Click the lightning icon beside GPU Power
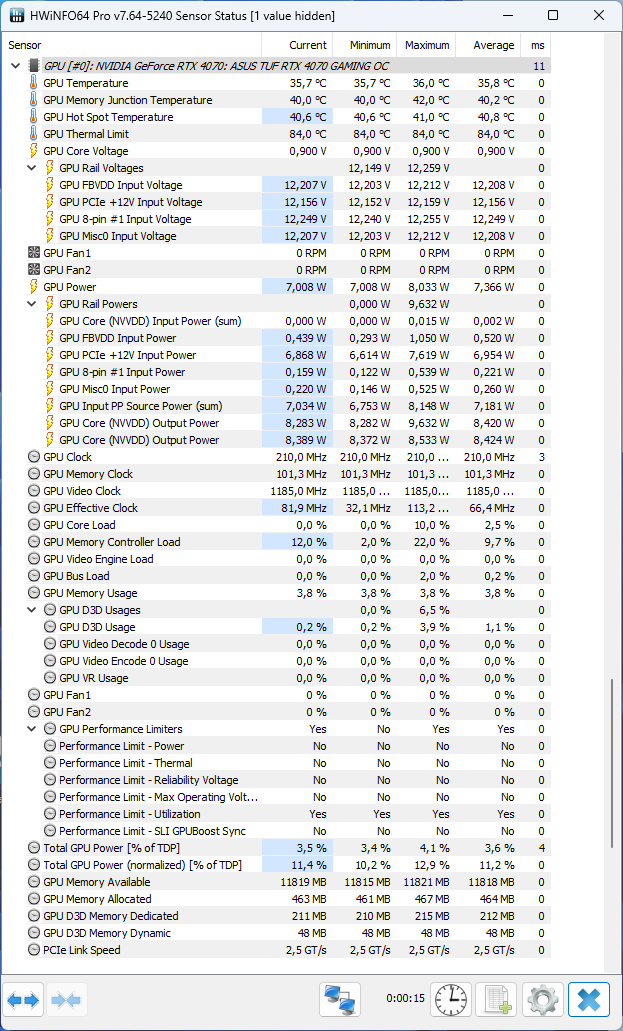 click(34, 287)
